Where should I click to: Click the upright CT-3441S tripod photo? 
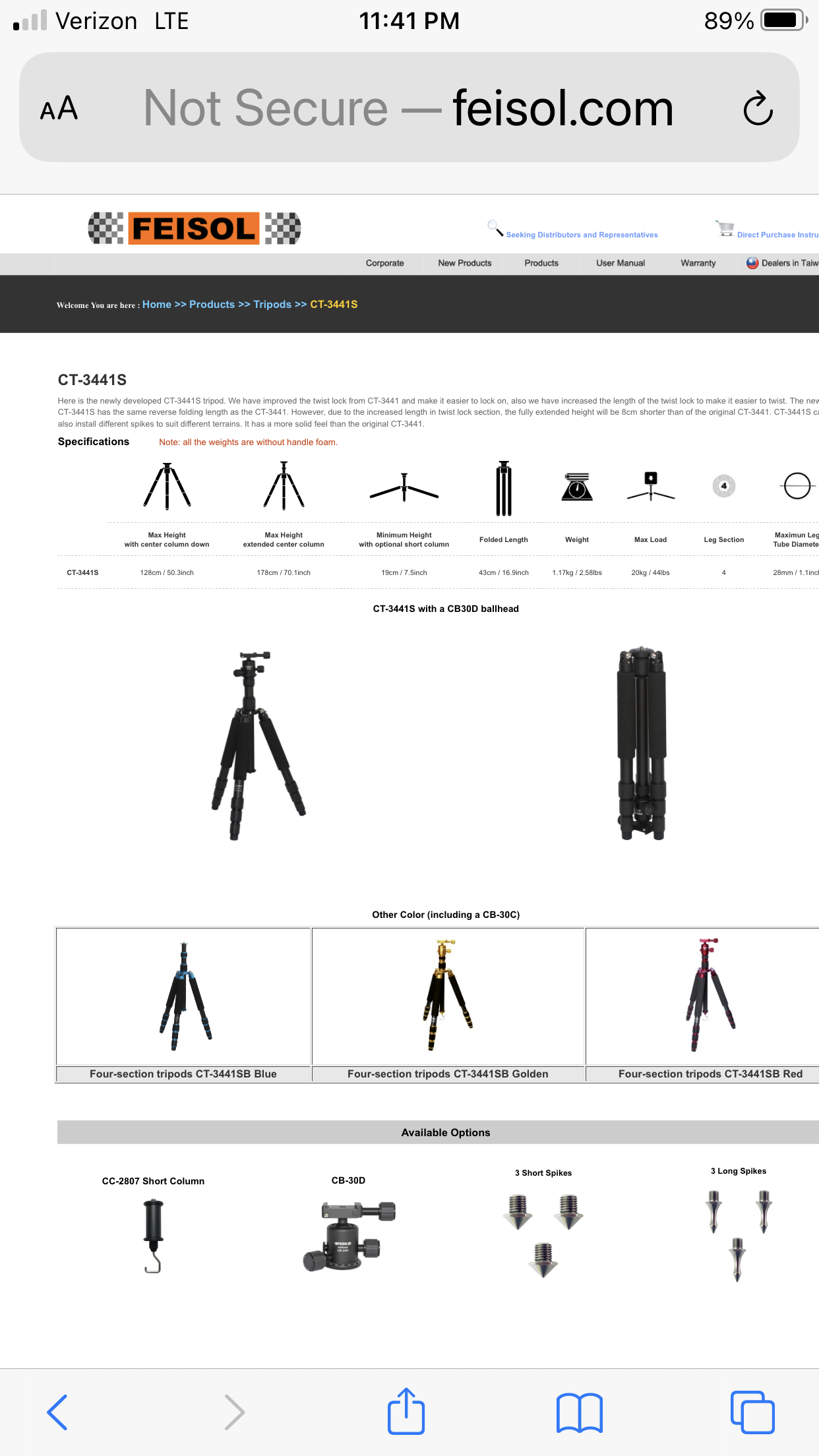[257, 745]
